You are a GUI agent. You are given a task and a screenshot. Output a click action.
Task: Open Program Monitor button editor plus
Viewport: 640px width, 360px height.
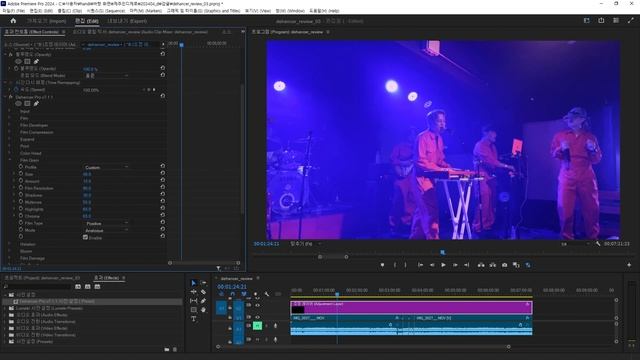coord(629,265)
